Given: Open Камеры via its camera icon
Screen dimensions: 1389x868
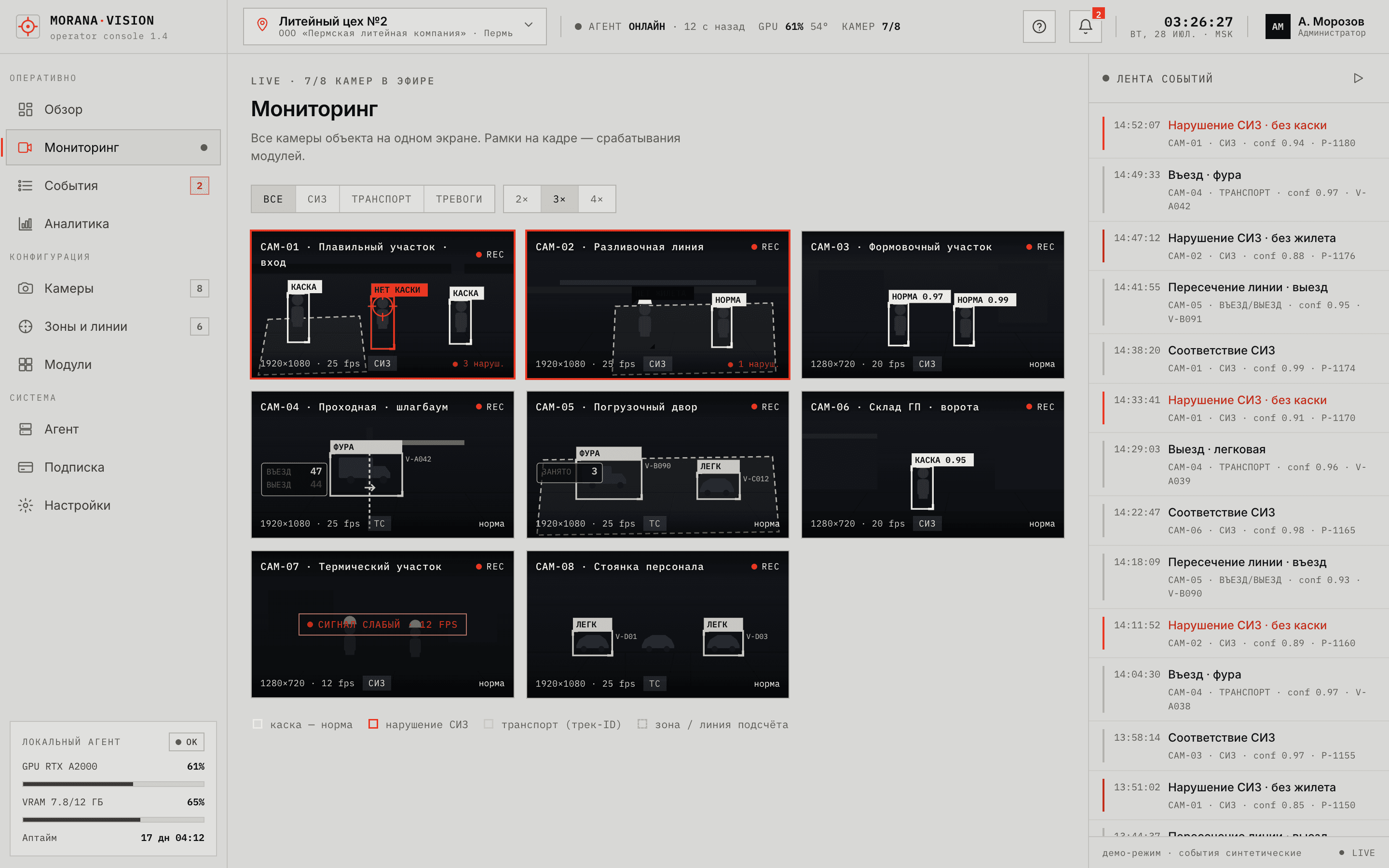Looking at the screenshot, I should pyautogui.click(x=25, y=288).
